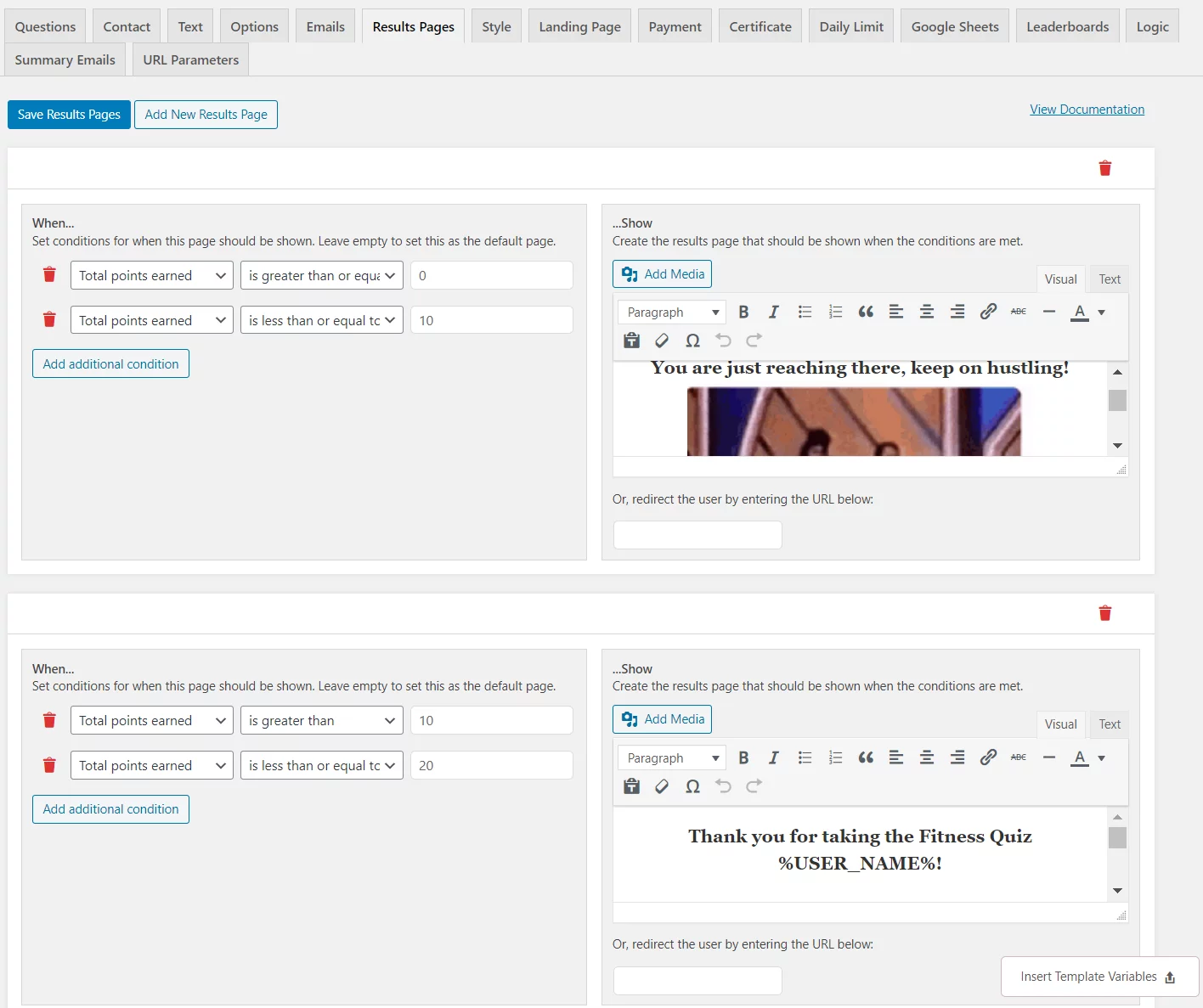Open the Emails tab
The height and width of the screenshot is (1008, 1203).
pos(325,26)
